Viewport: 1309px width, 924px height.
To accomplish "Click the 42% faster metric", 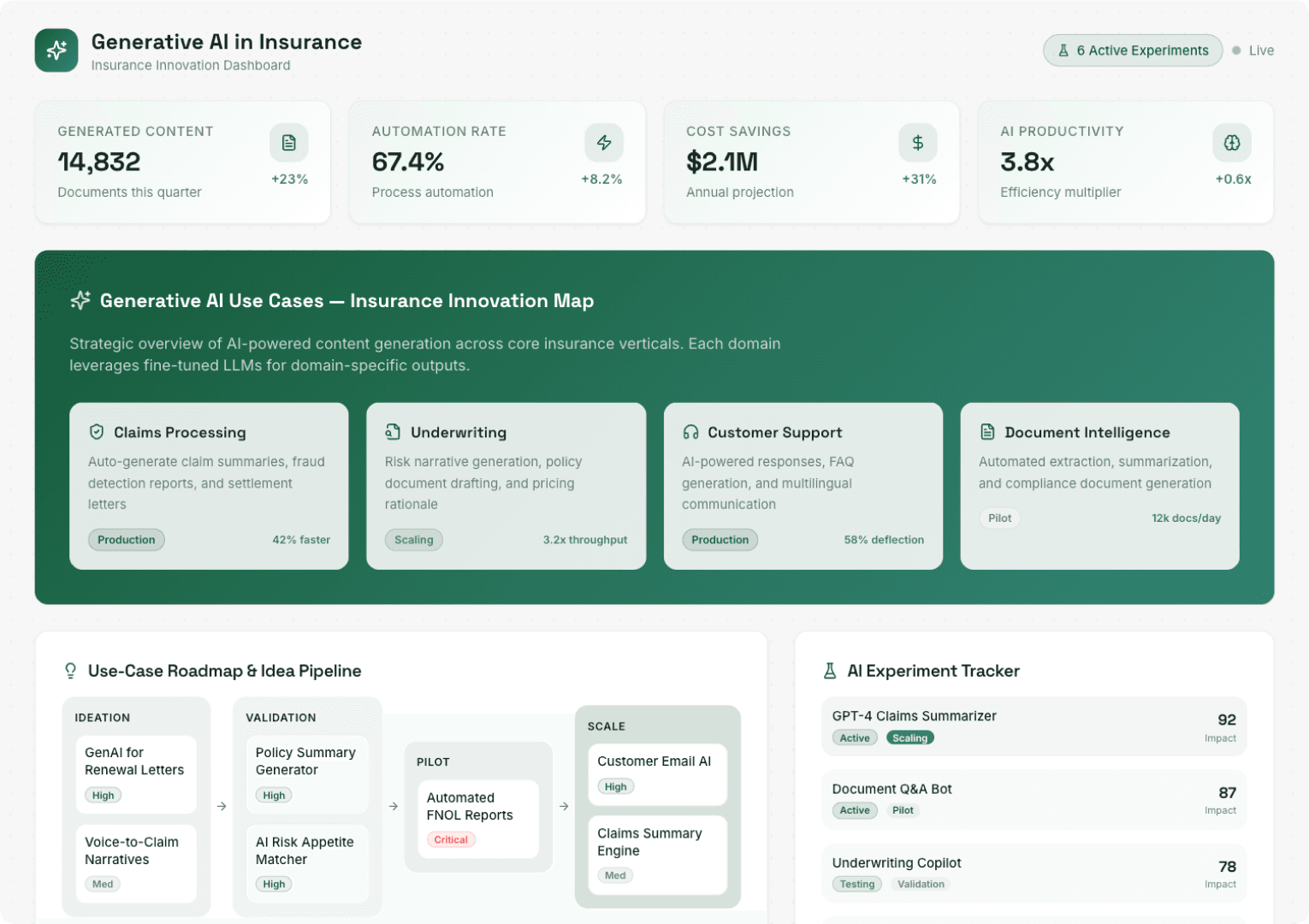I will (x=301, y=540).
